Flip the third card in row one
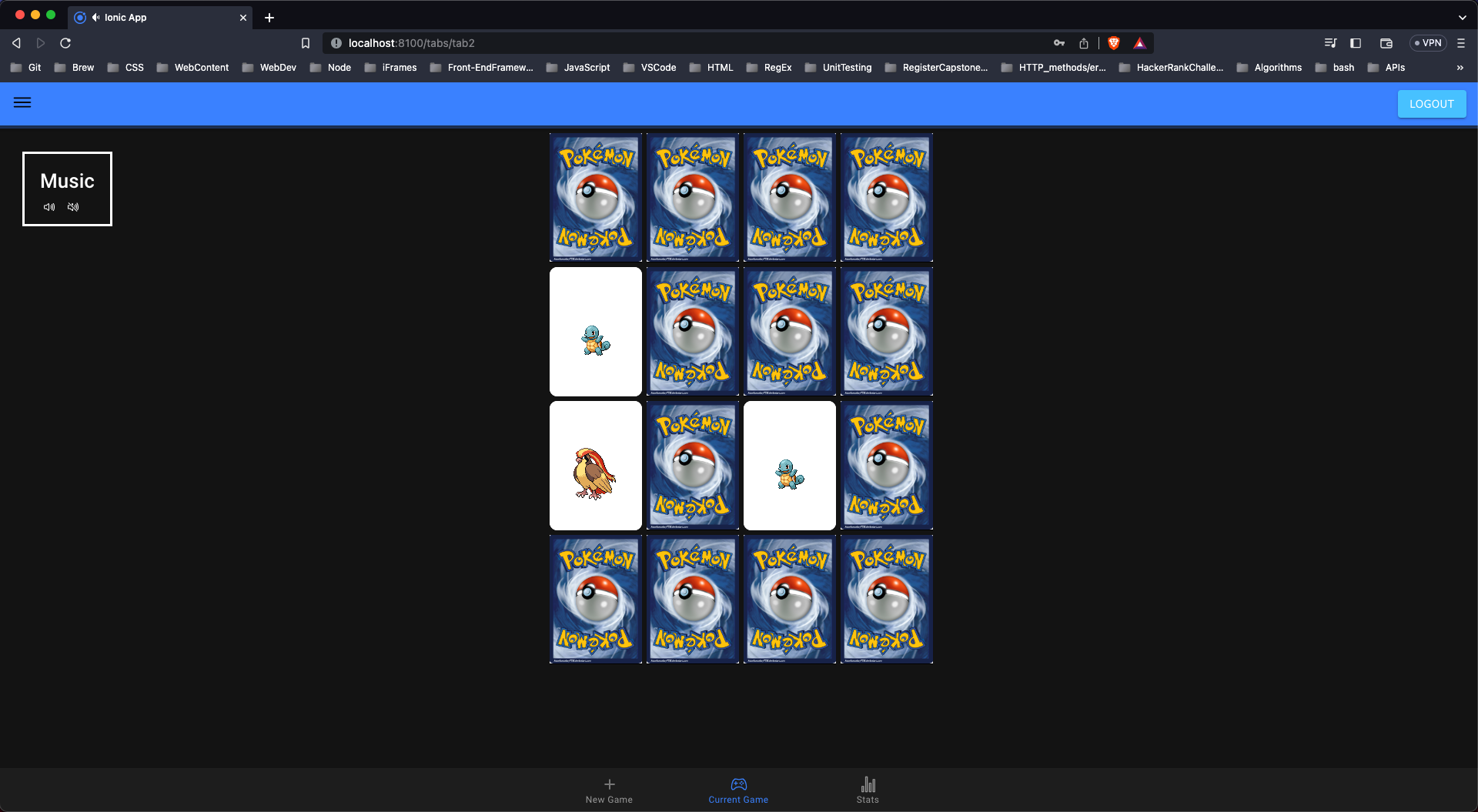 790,197
